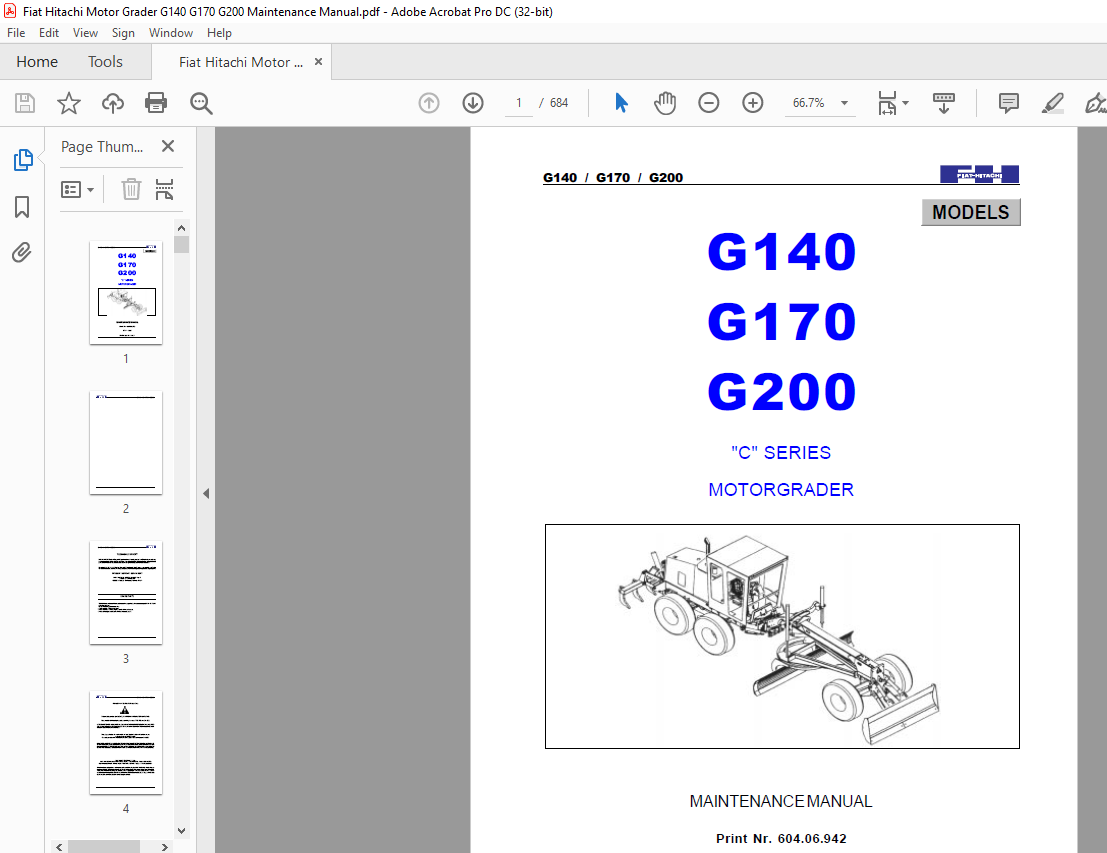
Task: Click the page number input field
Action: tap(519, 103)
